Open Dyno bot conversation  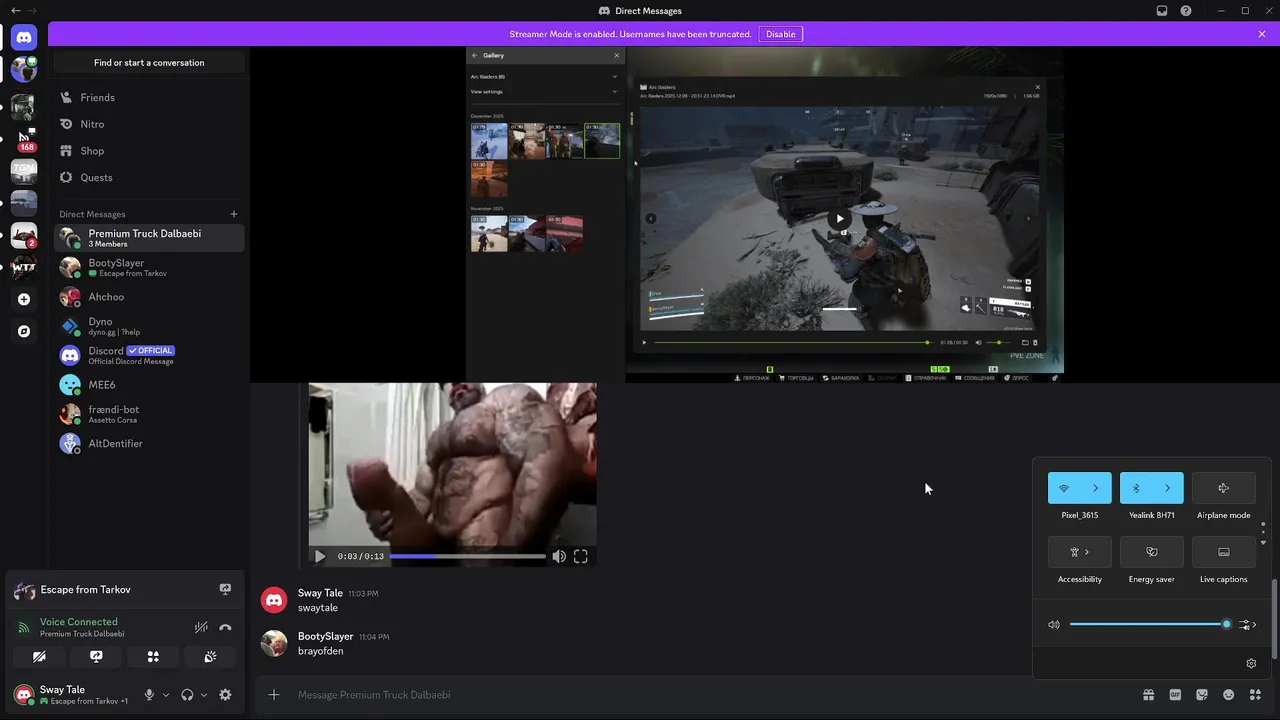pos(149,326)
